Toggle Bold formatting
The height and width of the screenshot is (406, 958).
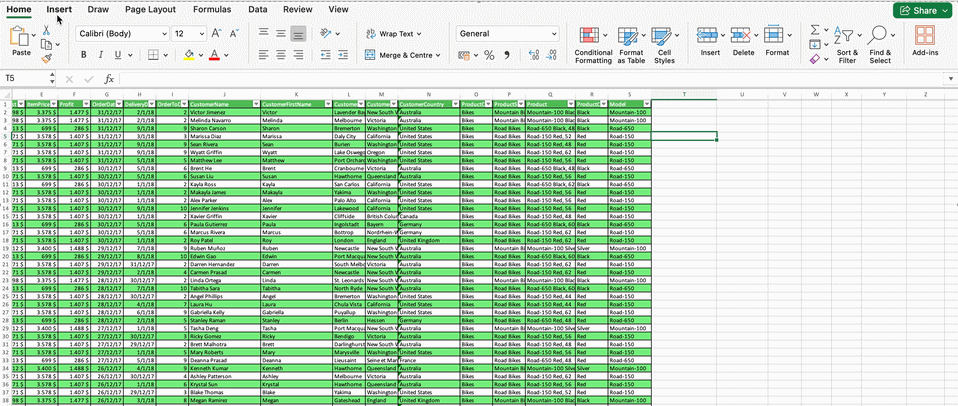(x=85, y=55)
